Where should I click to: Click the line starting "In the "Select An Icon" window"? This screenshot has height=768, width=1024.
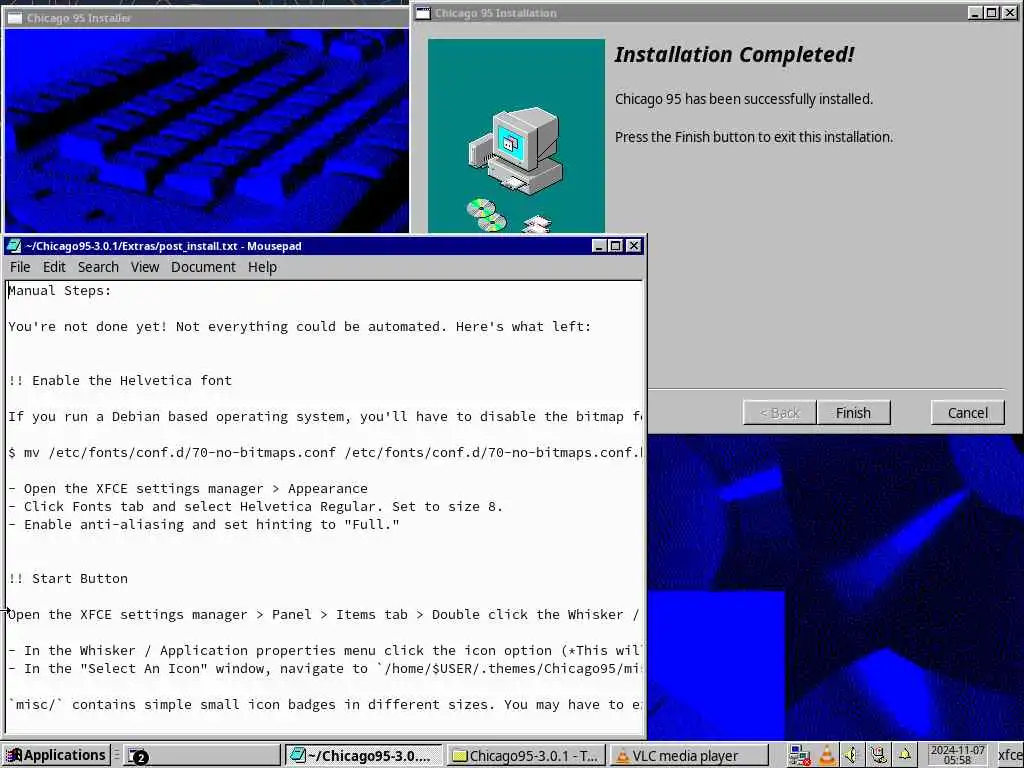[325, 669]
